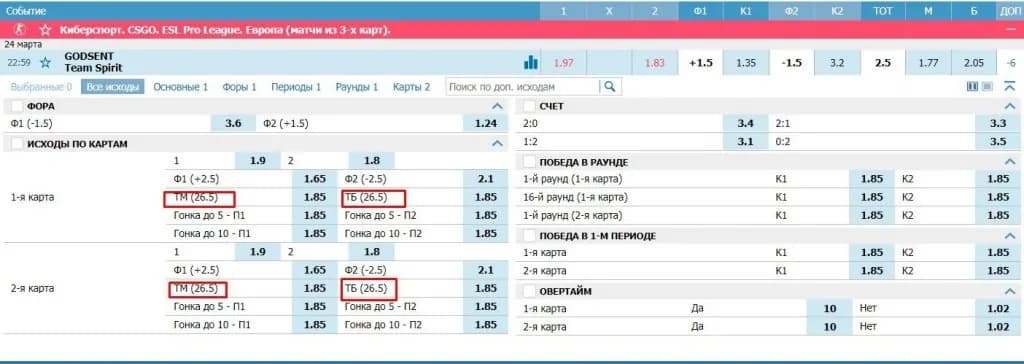Bet on Team Spirit win at 1.83

point(654,63)
